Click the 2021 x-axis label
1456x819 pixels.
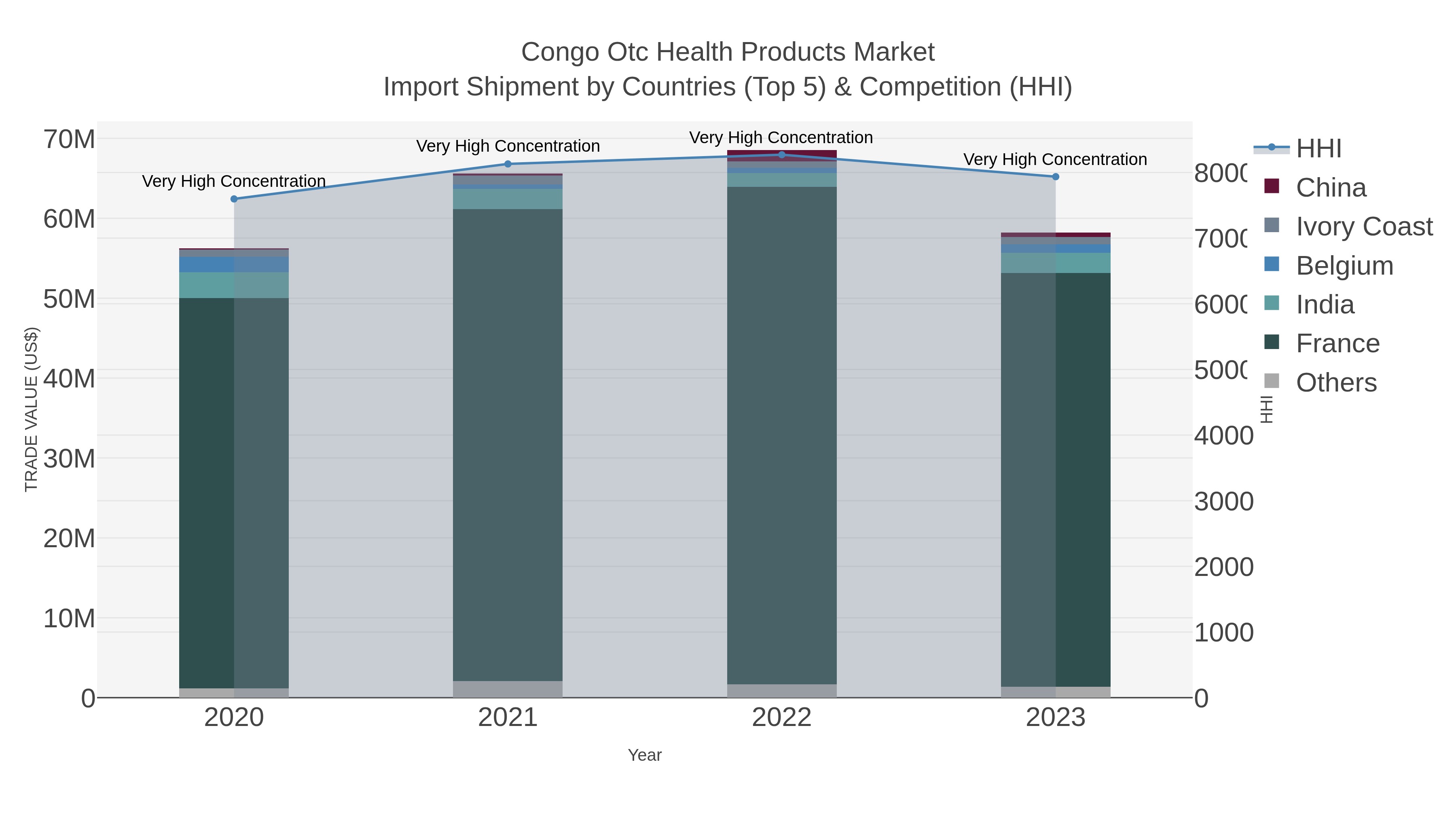(508, 717)
